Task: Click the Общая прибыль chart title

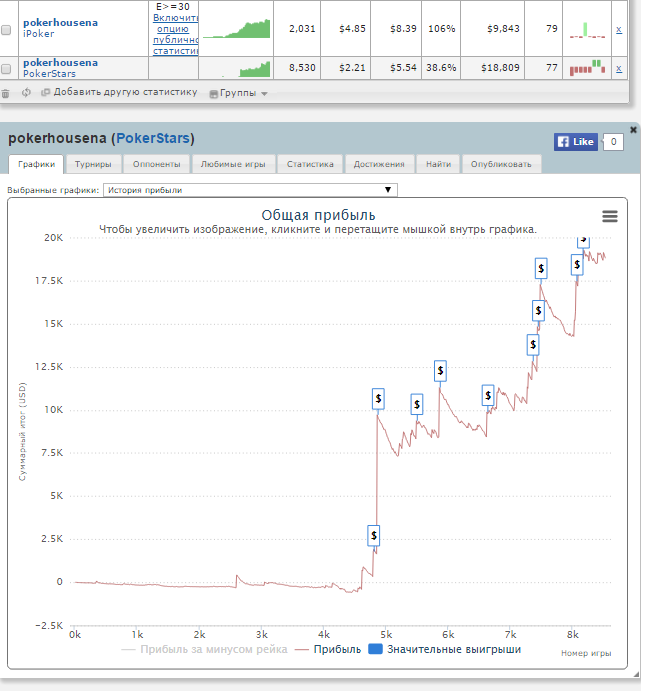Action: pyautogui.click(x=318, y=215)
